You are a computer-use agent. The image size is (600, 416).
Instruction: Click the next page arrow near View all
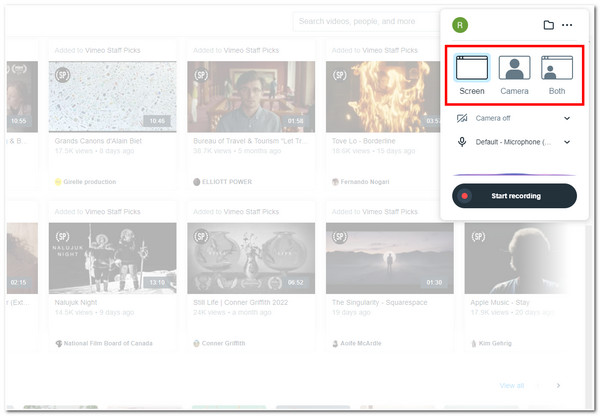(558, 385)
